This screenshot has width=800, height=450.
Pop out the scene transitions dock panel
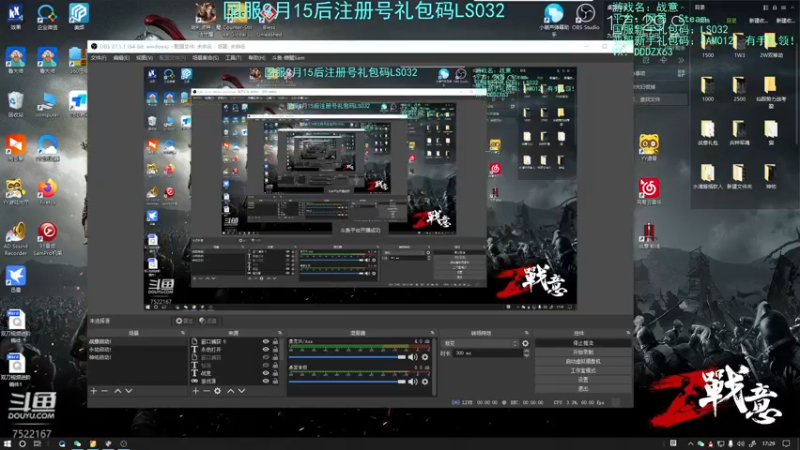(x=527, y=333)
